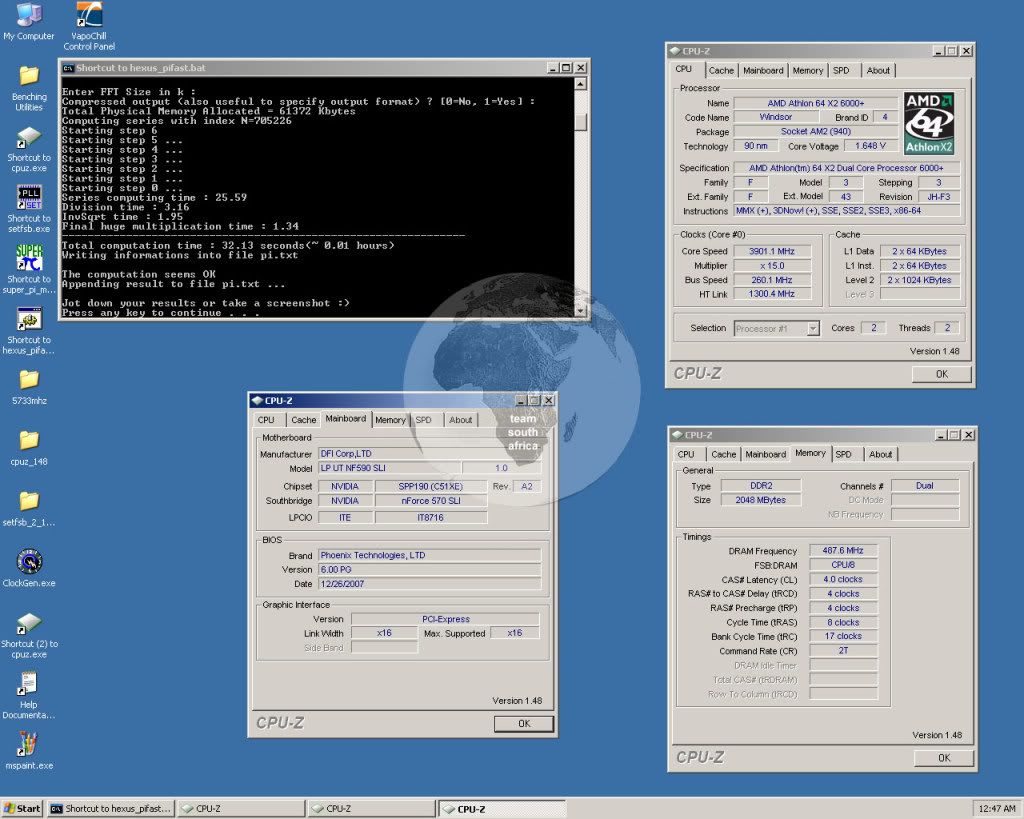Click the Command Rate value 2T
The image size is (1024, 819).
pos(842,650)
